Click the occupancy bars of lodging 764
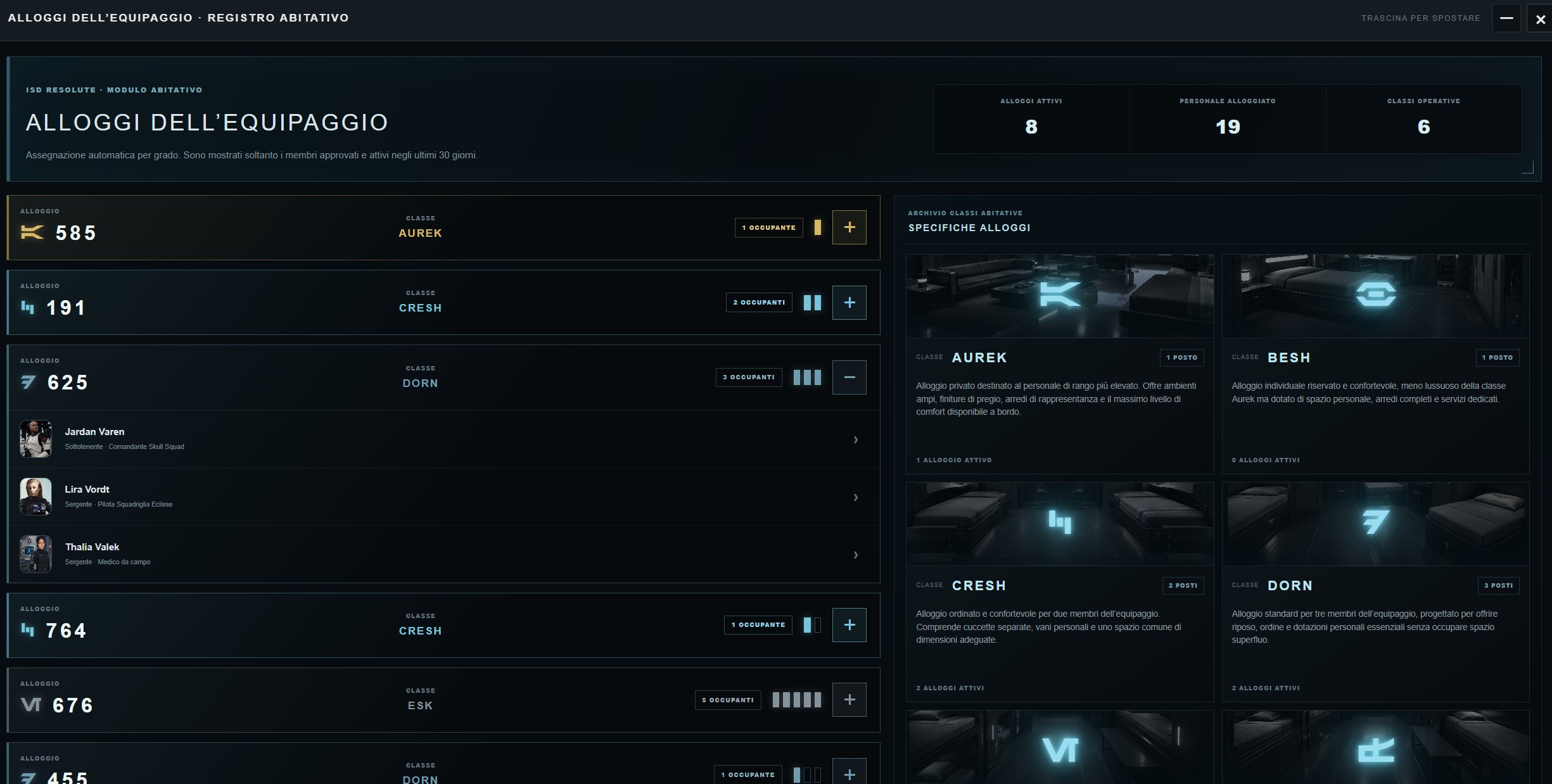Image resolution: width=1552 pixels, height=784 pixels. point(812,625)
